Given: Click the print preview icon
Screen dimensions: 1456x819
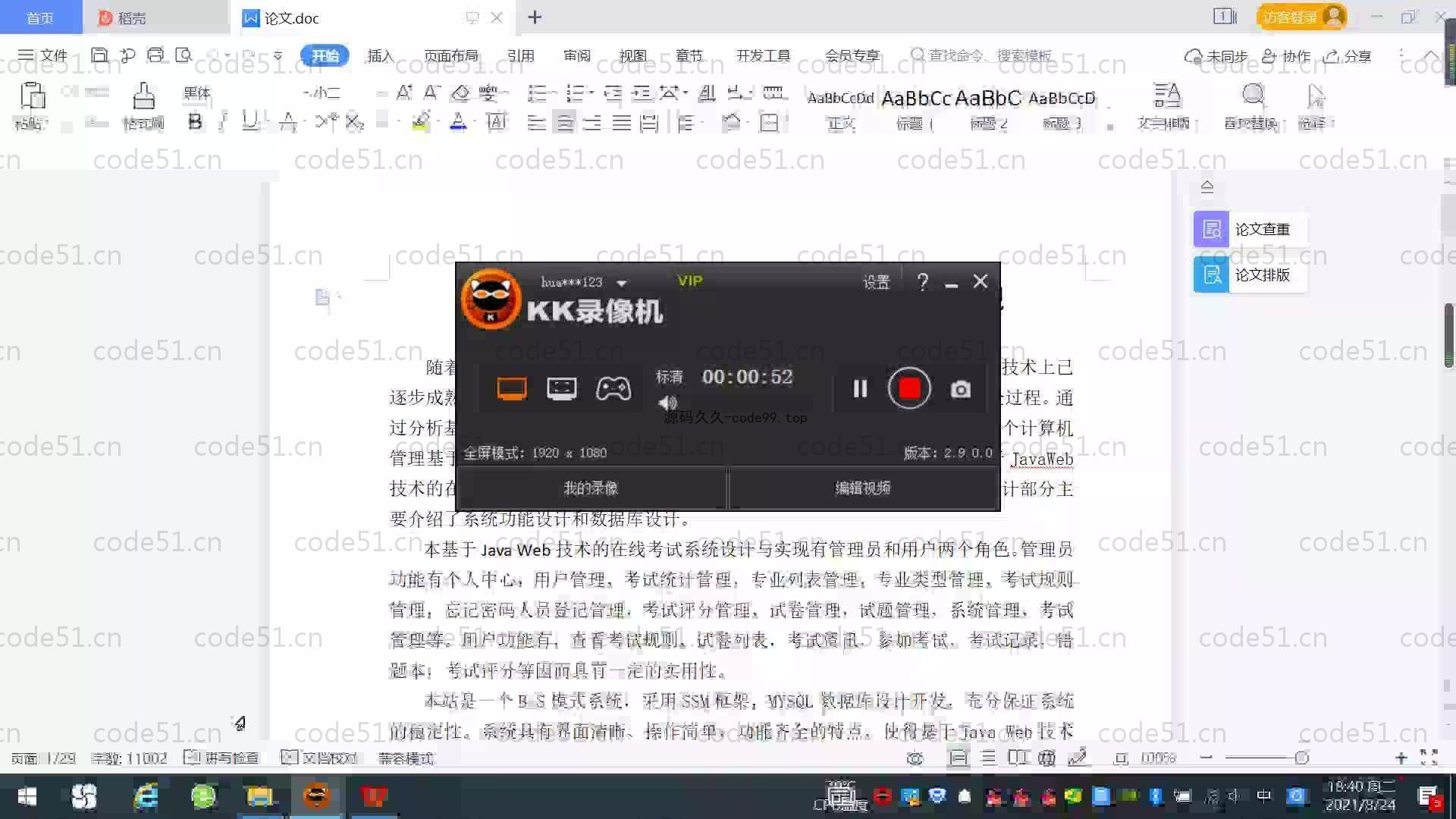Looking at the screenshot, I should pyautogui.click(x=184, y=55).
